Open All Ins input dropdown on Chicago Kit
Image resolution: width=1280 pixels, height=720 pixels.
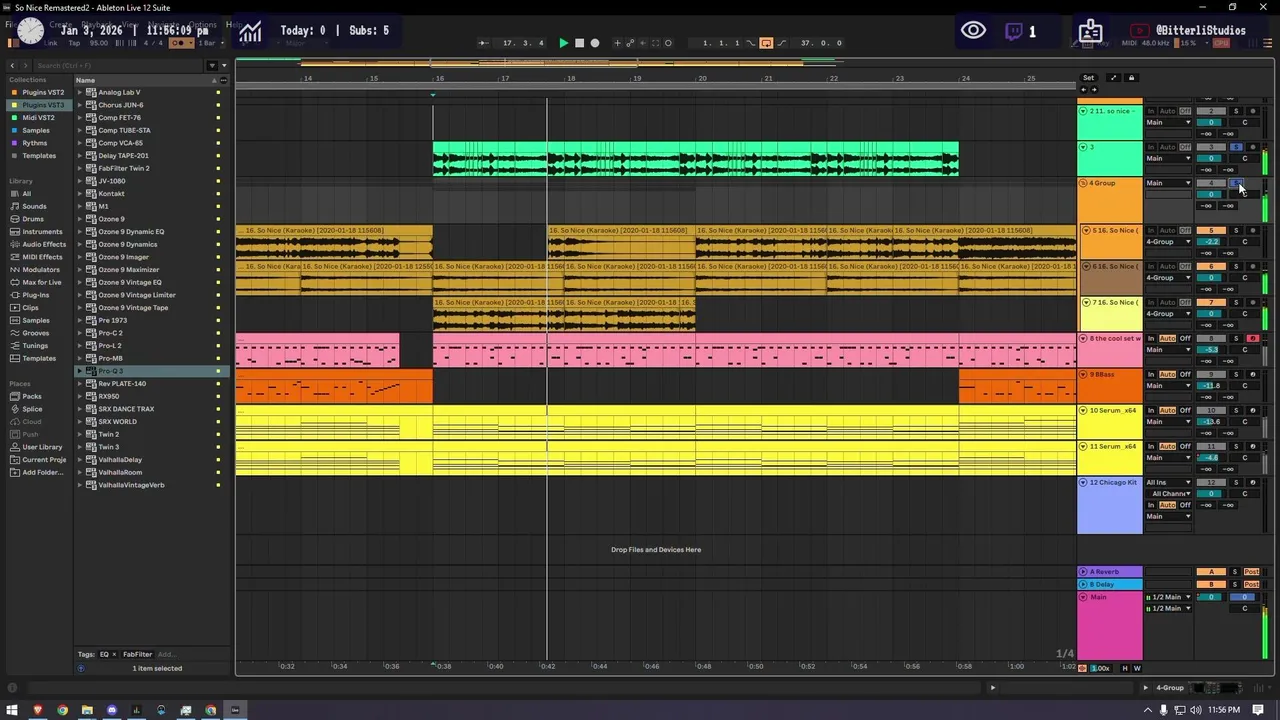click(x=1168, y=482)
